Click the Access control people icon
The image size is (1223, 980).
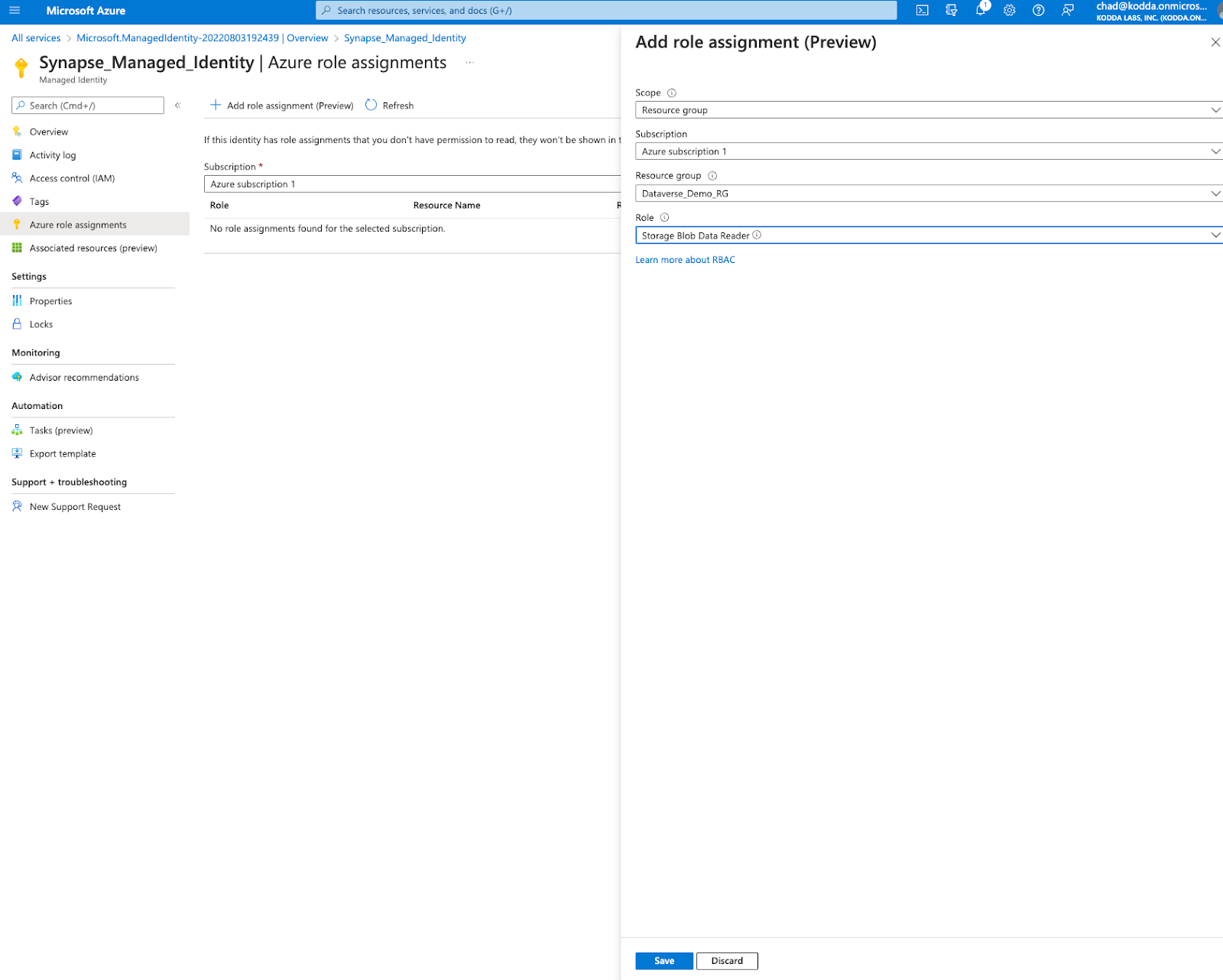(x=17, y=178)
